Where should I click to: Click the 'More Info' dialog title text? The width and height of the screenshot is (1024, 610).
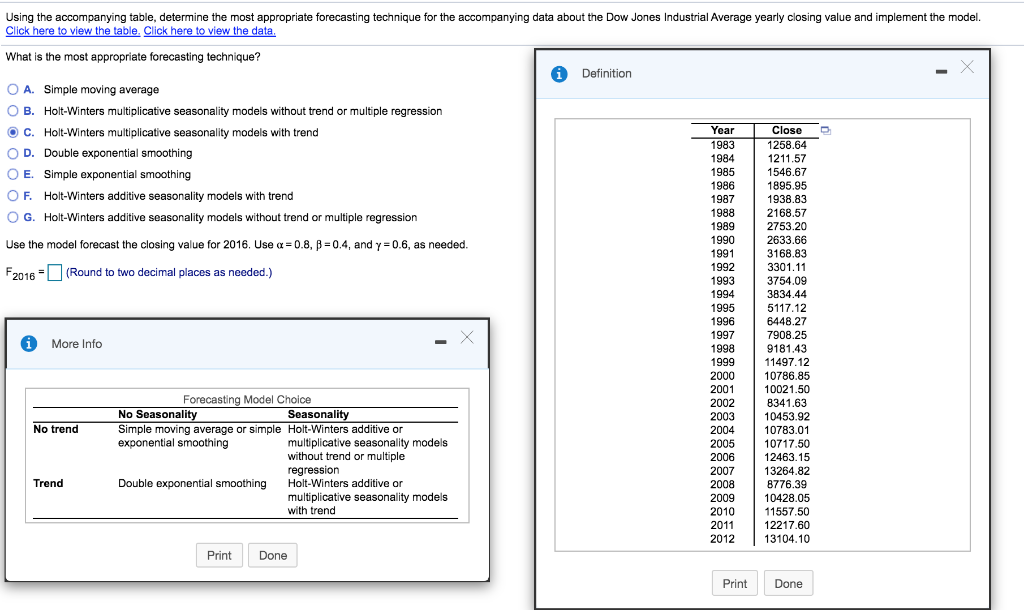(76, 344)
